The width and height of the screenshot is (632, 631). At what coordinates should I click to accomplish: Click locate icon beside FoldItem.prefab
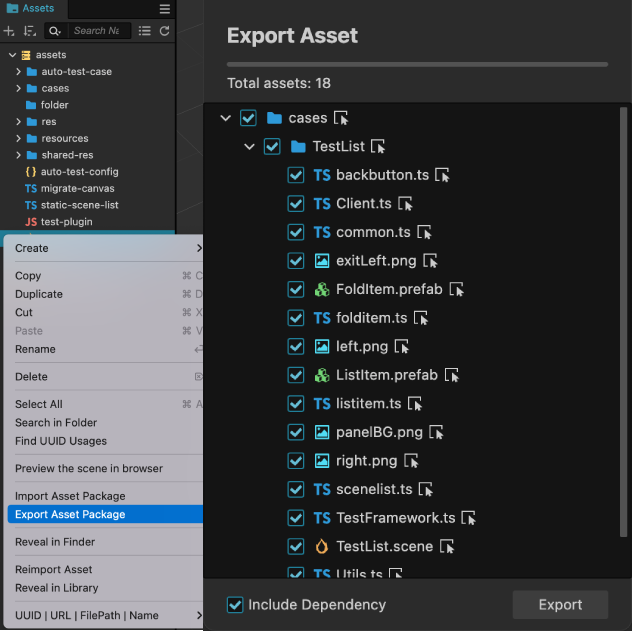click(x=456, y=290)
